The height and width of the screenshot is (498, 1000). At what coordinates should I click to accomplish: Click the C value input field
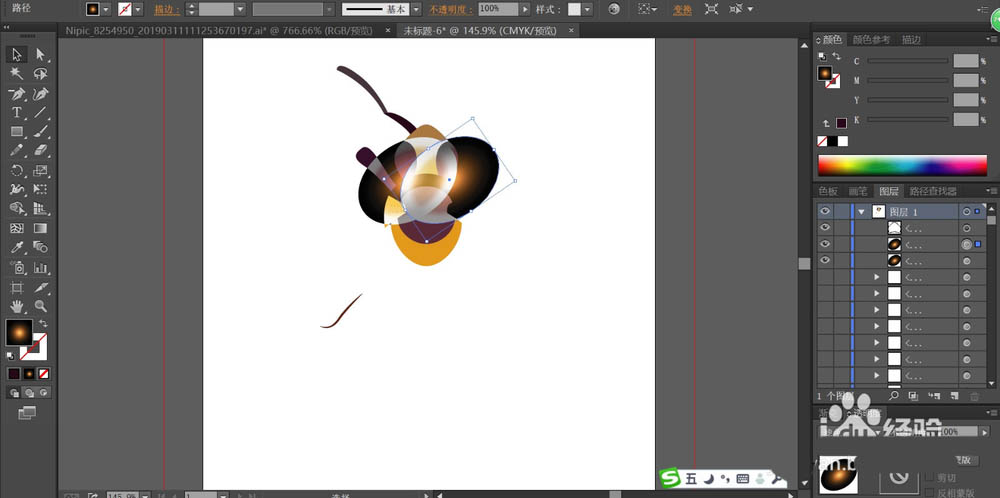pyautogui.click(x=965, y=61)
